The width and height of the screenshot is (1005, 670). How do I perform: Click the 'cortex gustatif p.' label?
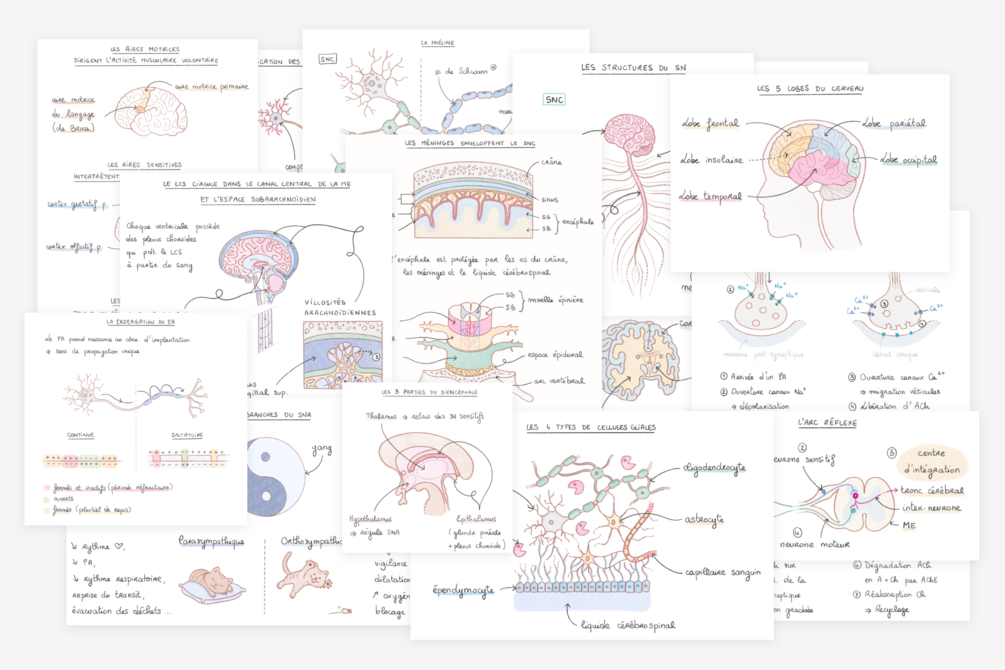point(78,205)
